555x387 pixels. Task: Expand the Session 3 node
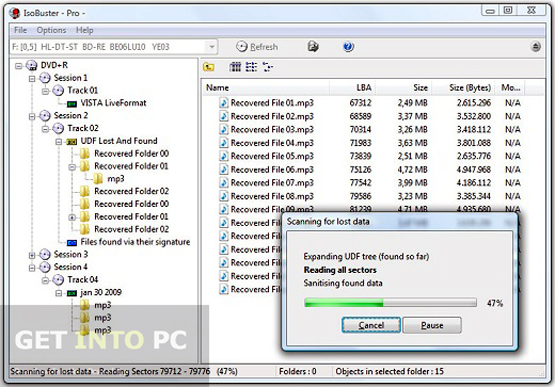[x=32, y=255]
